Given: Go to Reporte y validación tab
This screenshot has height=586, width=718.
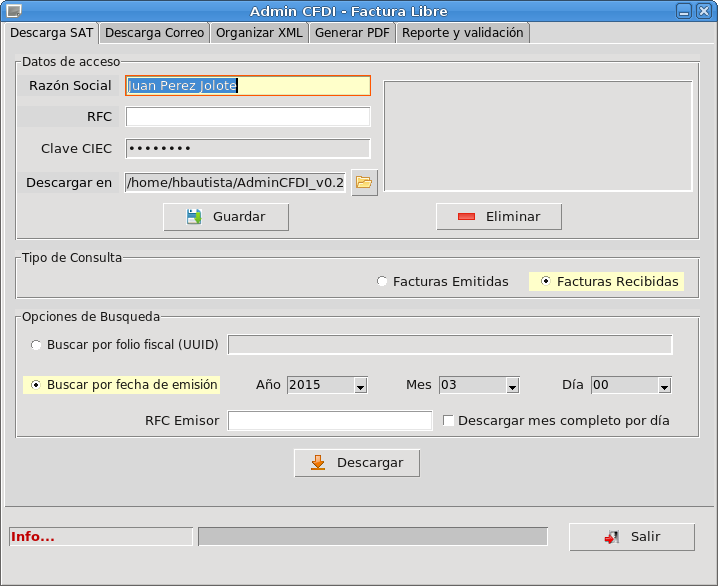Looking at the screenshot, I should (462, 33).
